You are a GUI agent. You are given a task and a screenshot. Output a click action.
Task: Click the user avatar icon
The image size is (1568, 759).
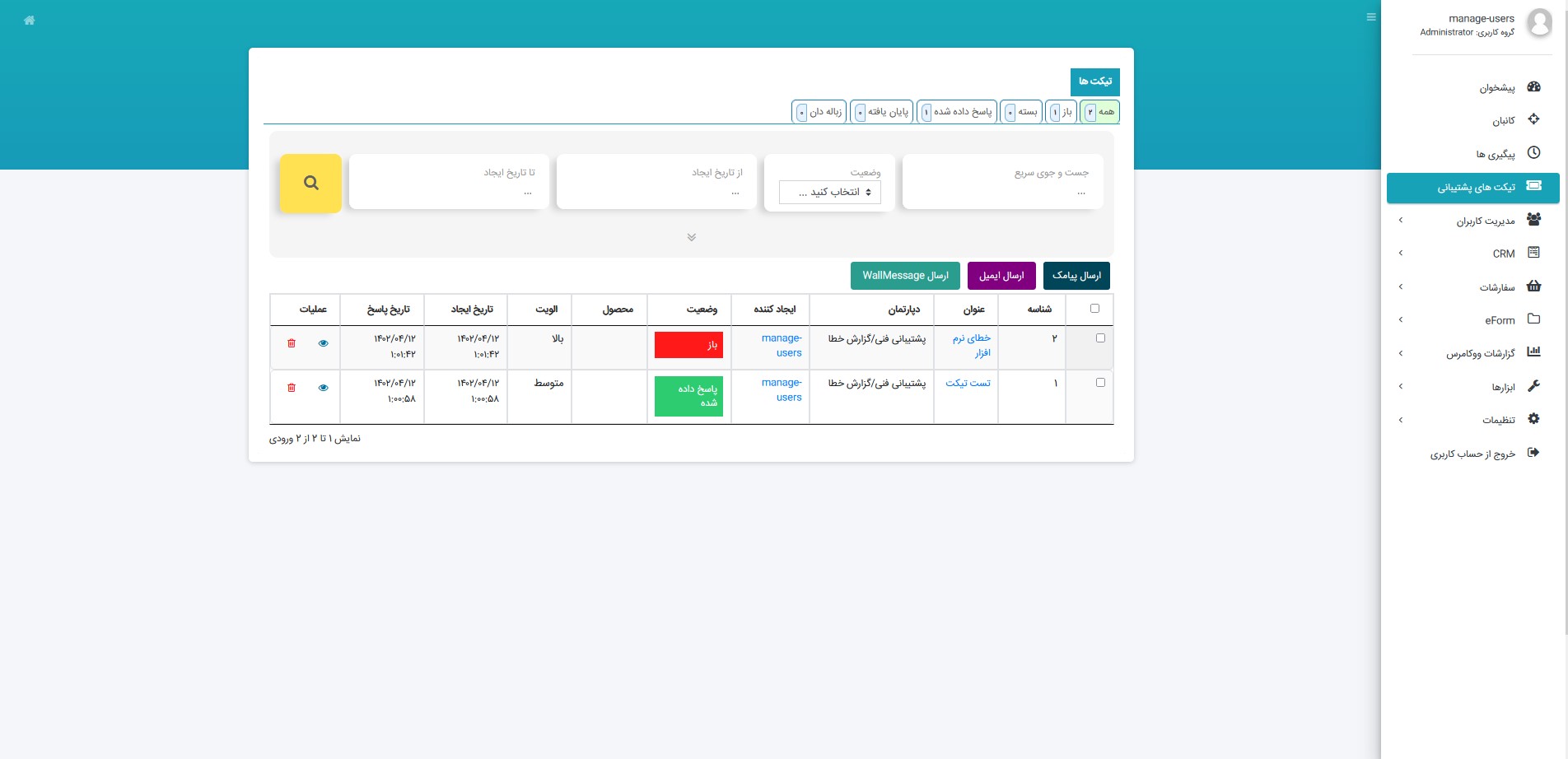(x=1538, y=23)
